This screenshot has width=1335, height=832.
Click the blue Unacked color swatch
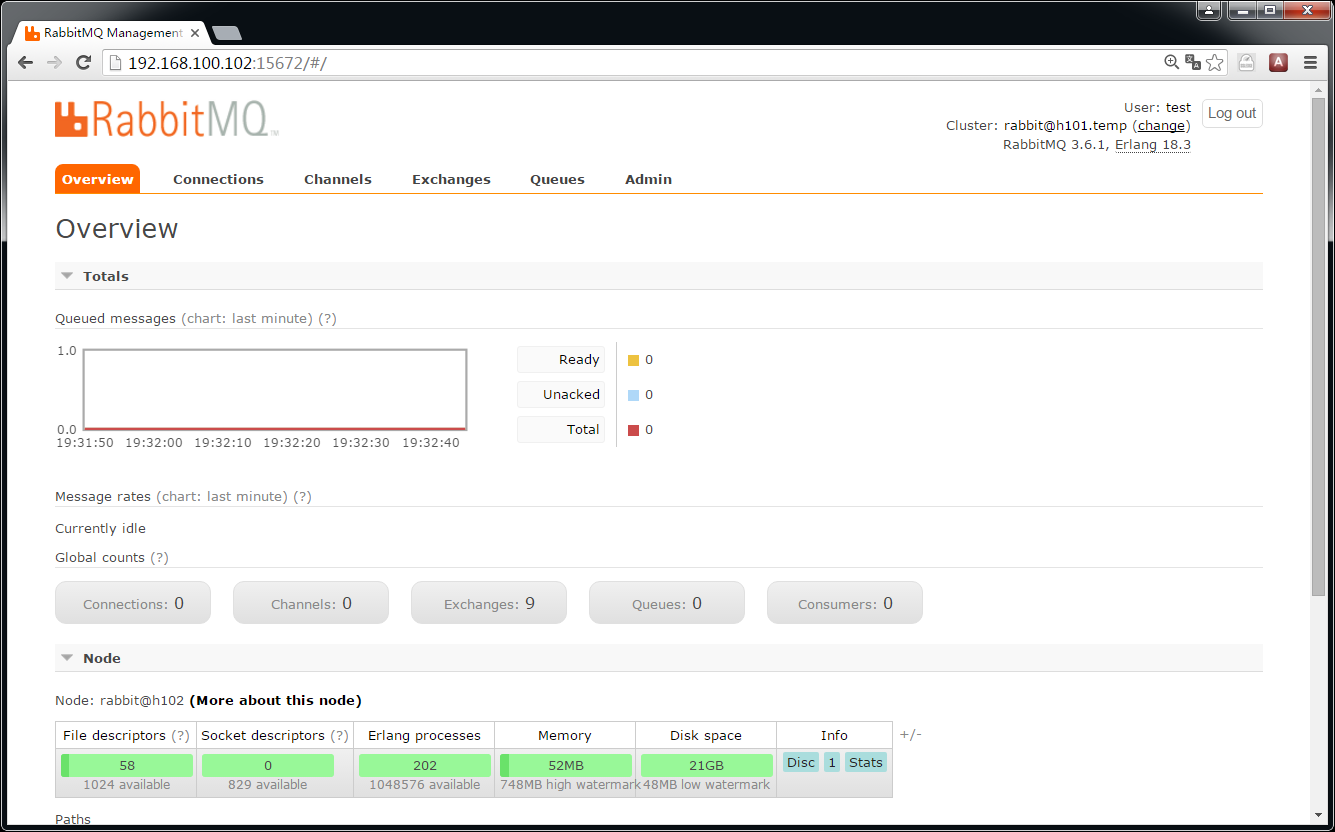click(x=633, y=395)
